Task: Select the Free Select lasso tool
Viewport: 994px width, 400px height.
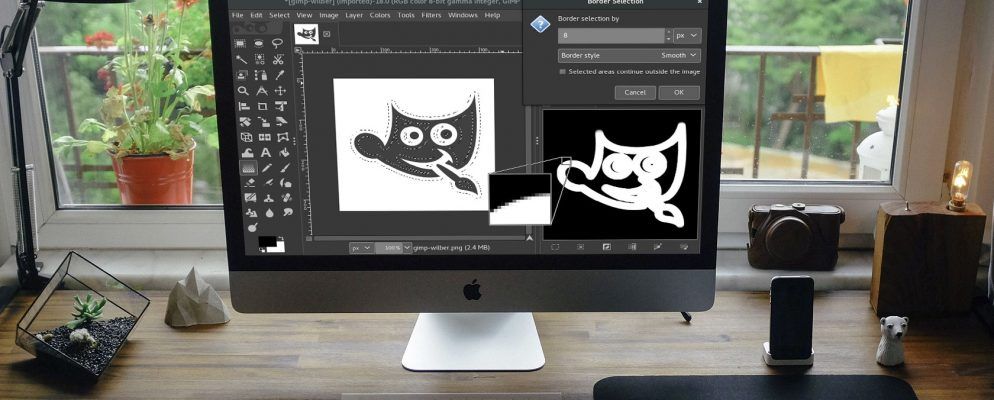Action: [278, 43]
